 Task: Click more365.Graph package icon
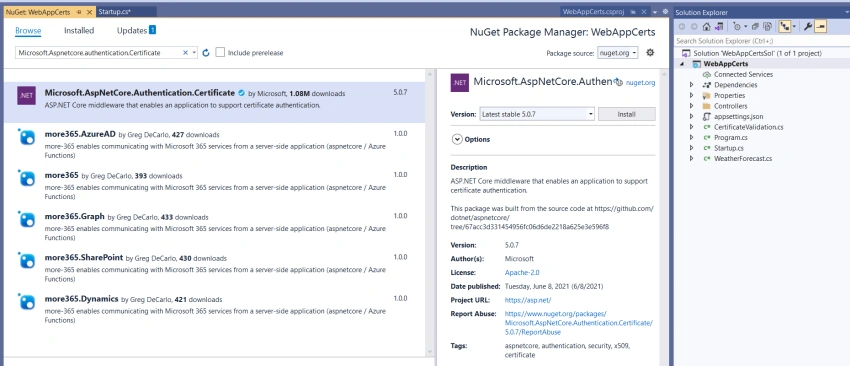pos(26,219)
